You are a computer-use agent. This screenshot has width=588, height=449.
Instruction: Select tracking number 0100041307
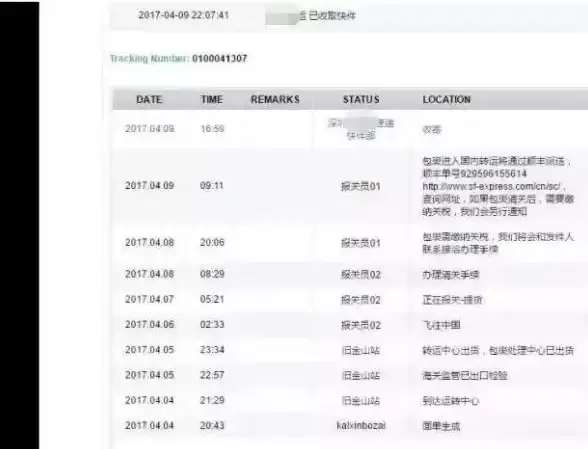219,59
